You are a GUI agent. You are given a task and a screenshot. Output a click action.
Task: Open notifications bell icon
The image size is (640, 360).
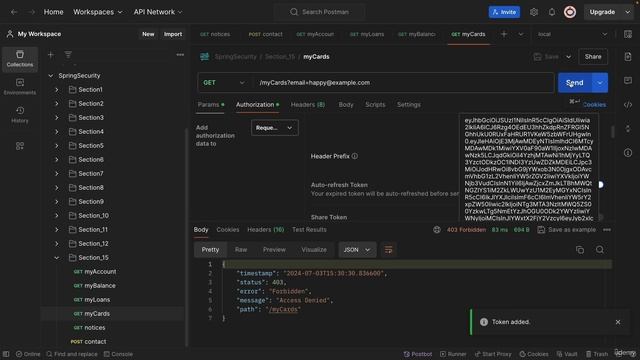pyautogui.click(x=552, y=12)
